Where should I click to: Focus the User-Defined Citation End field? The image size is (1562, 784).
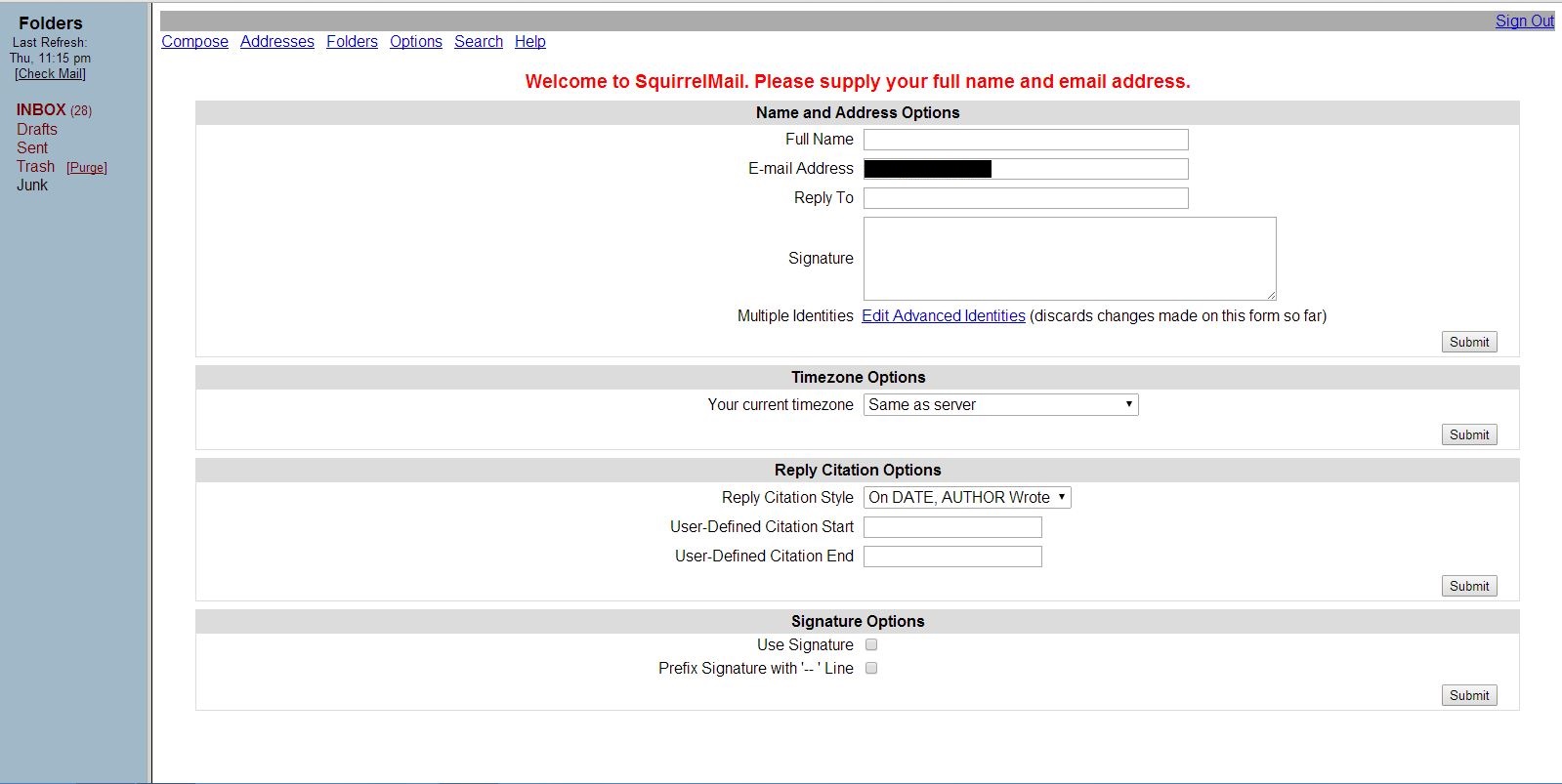(x=952, y=557)
